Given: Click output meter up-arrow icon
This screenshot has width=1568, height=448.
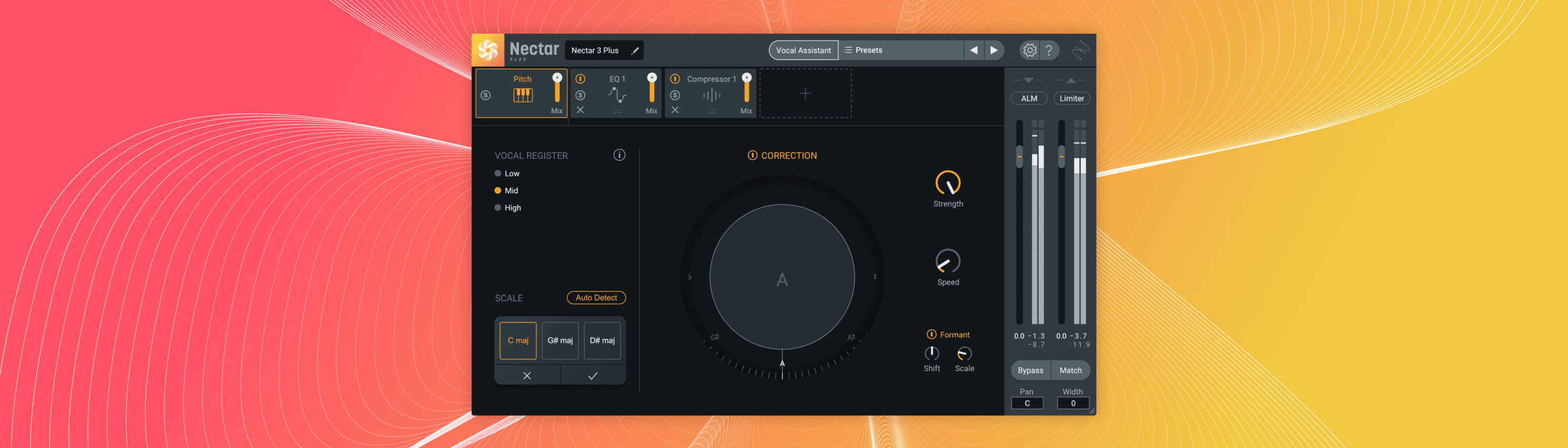Looking at the screenshot, I should tap(1071, 80).
